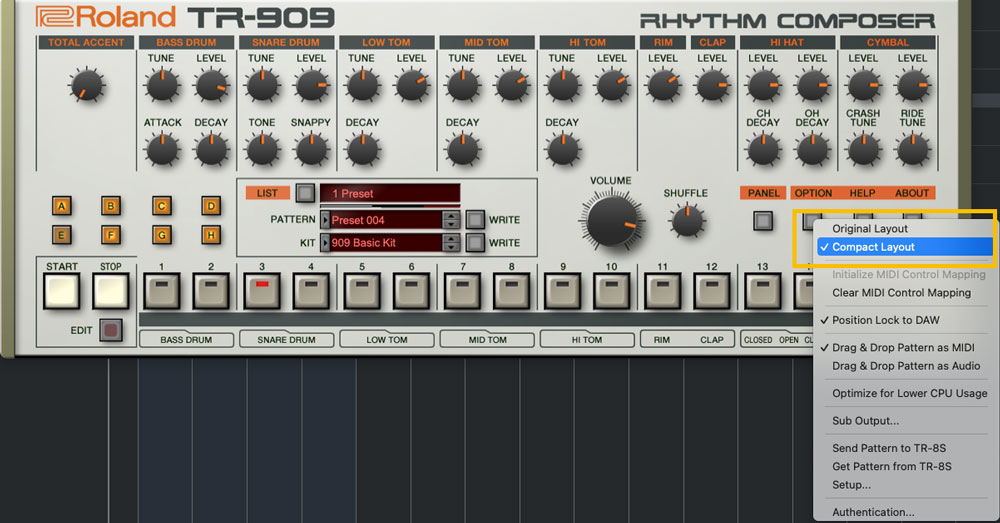Click the OPTION label
Image resolution: width=1000 pixels, height=523 pixels.
point(813,193)
